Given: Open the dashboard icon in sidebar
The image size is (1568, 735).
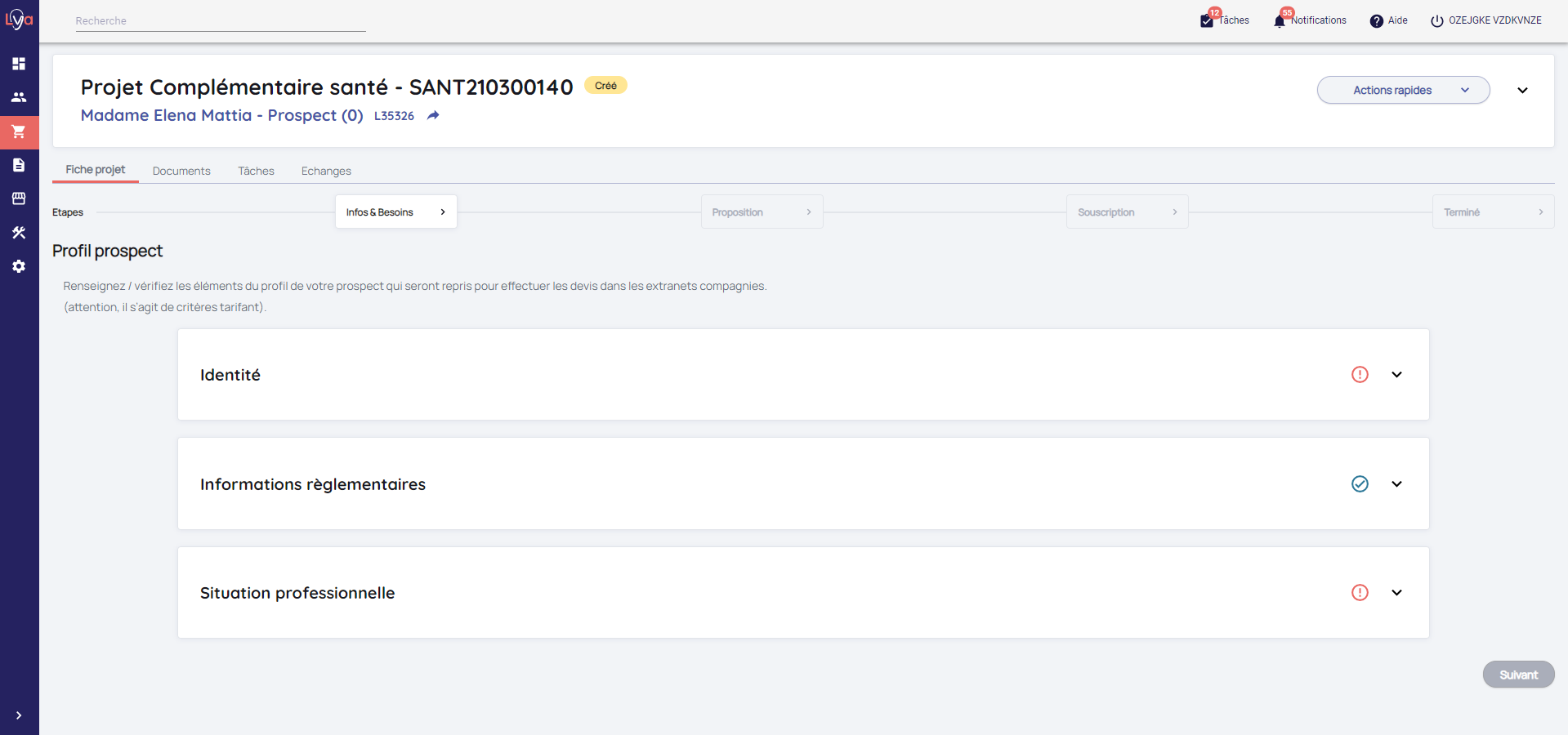Looking at the screenshot, I should pos(19,64).
